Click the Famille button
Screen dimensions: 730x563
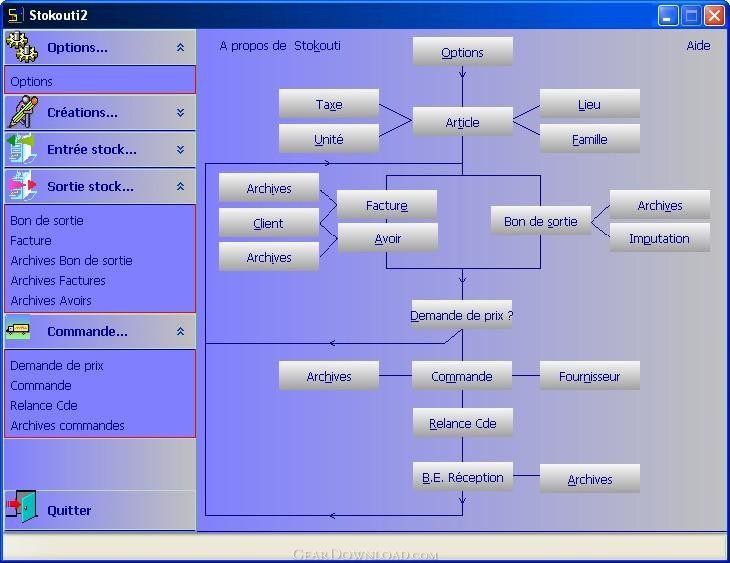coord(589,139)
